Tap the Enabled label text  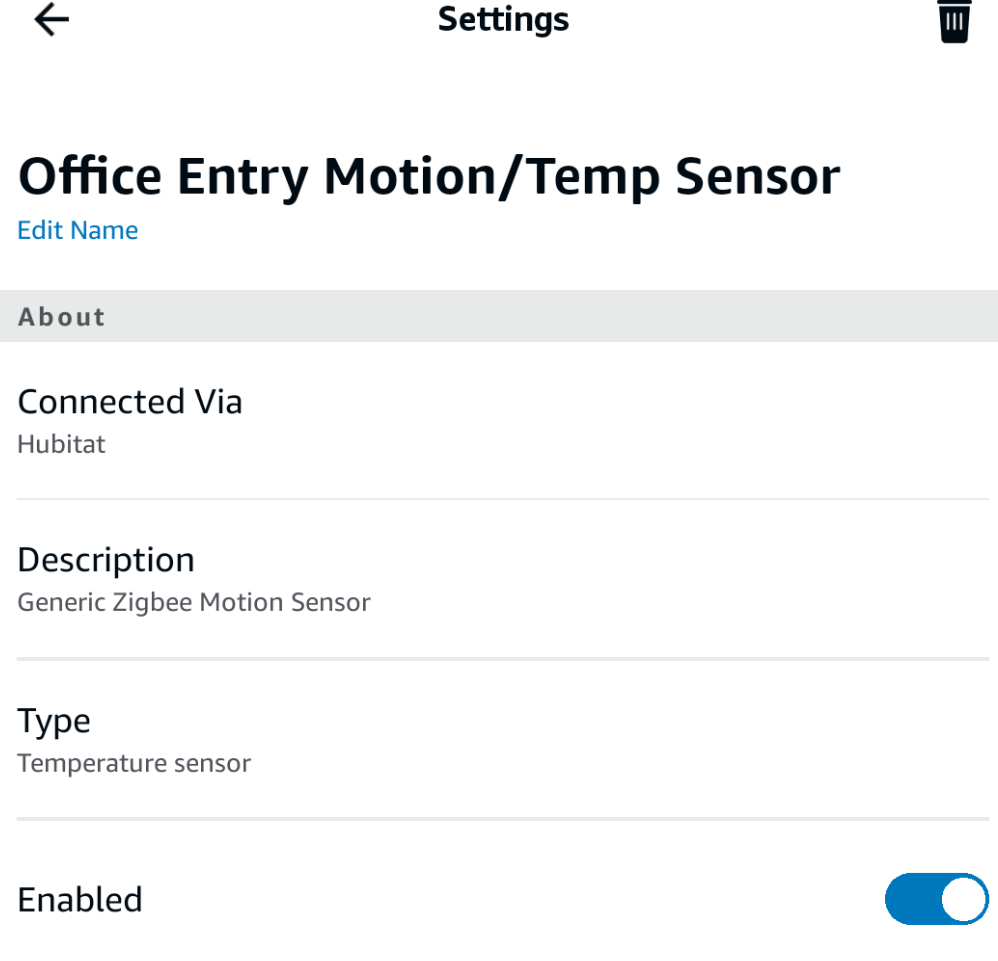[80, 900]
